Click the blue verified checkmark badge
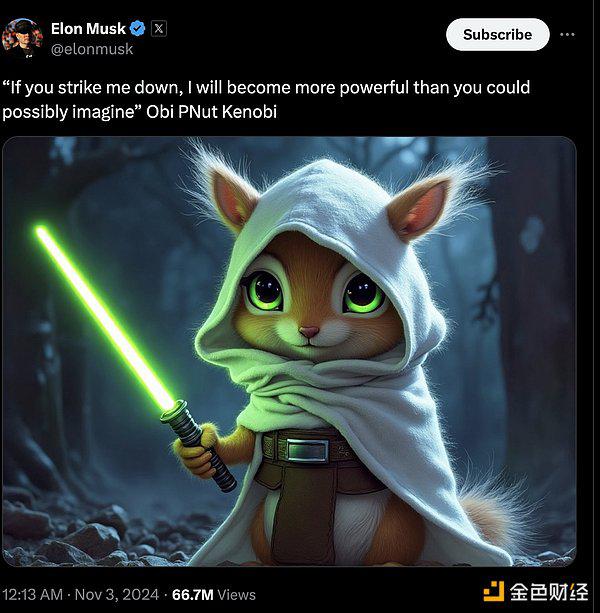This screenshot has width=600, height=613. 137,29
